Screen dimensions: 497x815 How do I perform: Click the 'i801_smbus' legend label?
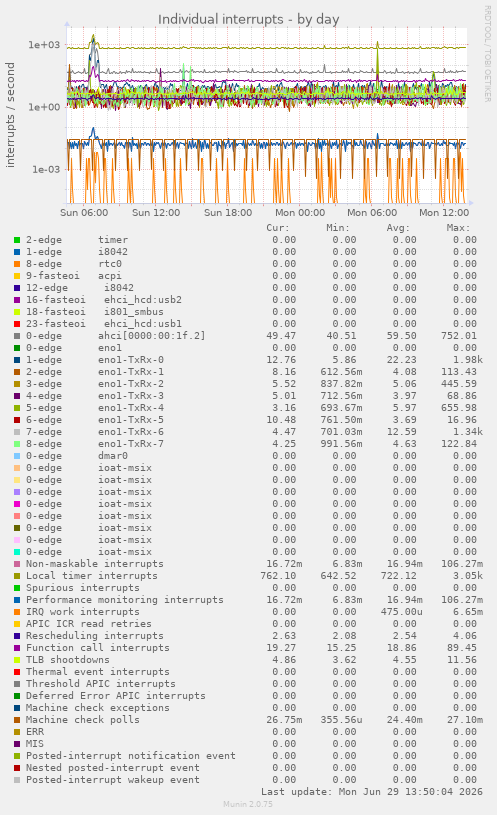[134, 312]
